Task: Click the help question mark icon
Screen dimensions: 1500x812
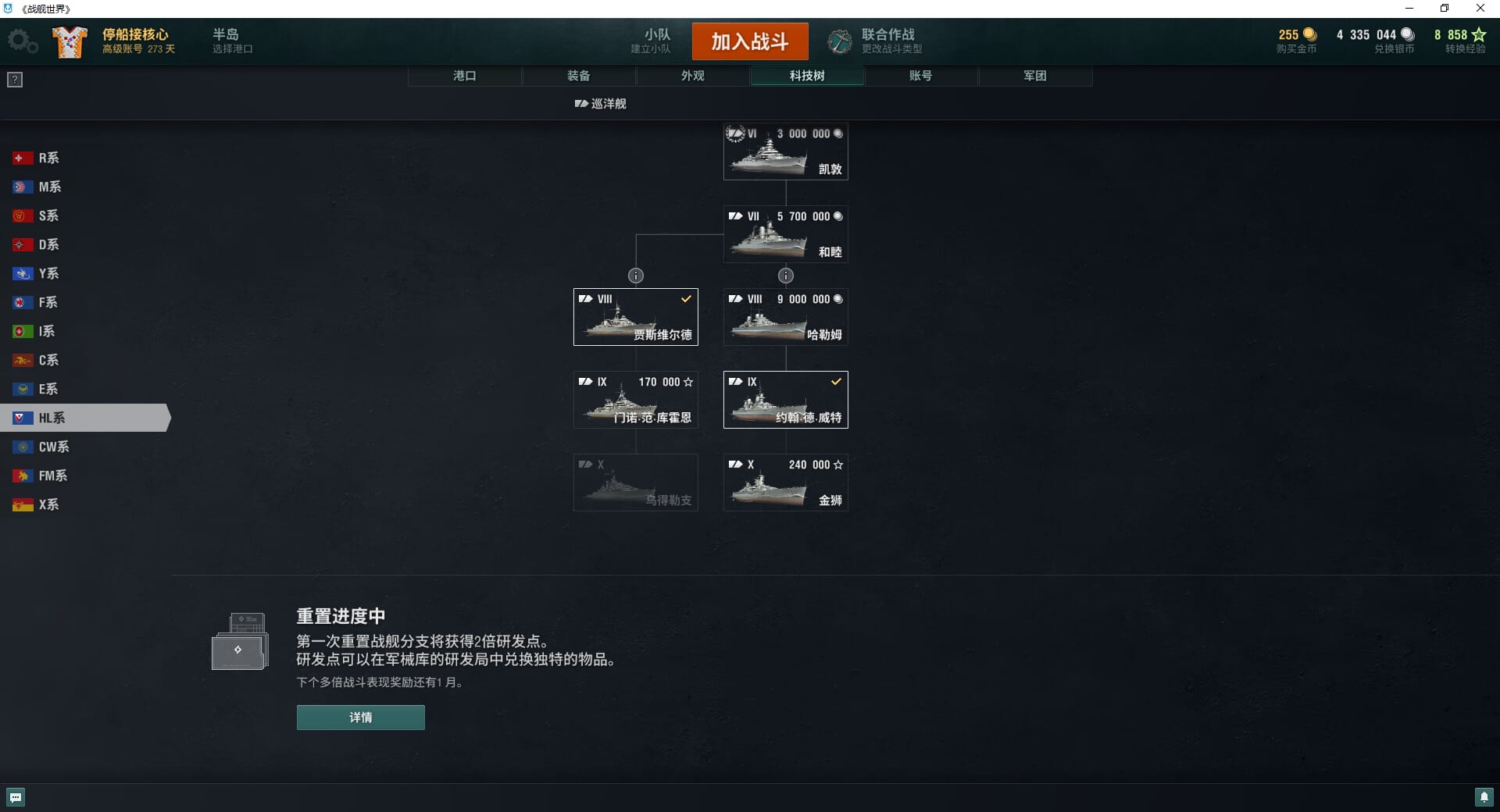Action: point(15,80)
